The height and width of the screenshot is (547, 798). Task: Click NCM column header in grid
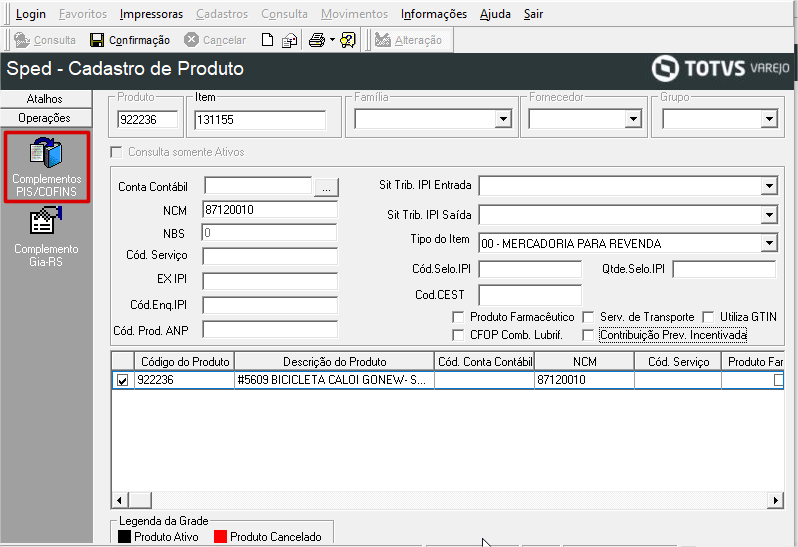coord(584,361)
